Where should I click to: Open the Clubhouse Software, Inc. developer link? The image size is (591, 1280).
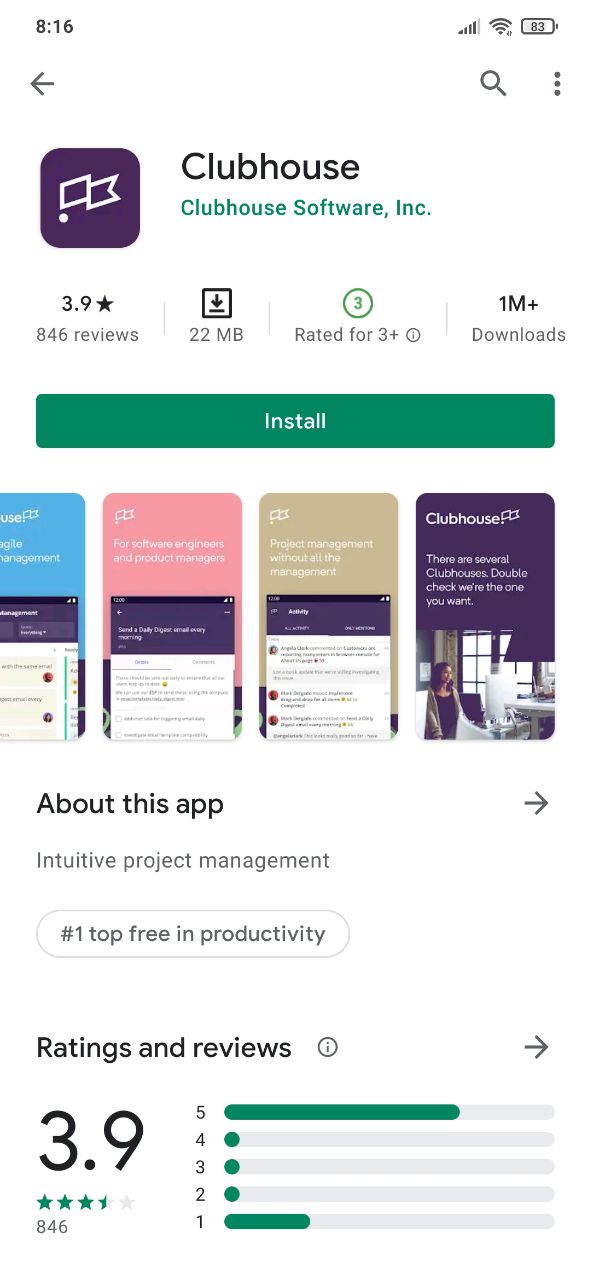[x=306, y=208]
